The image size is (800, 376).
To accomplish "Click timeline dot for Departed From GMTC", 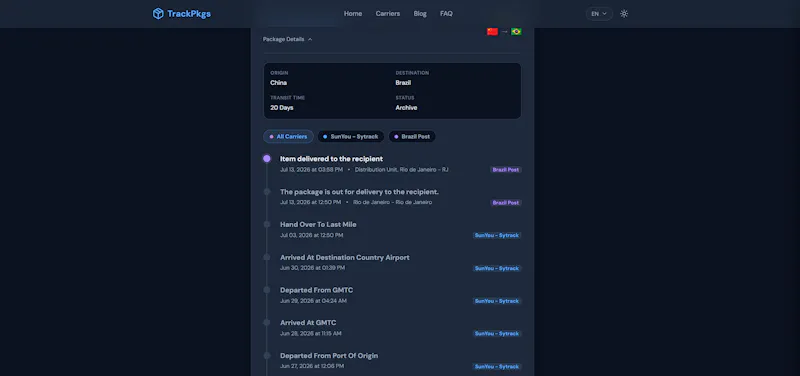I will tap(266, 290).
